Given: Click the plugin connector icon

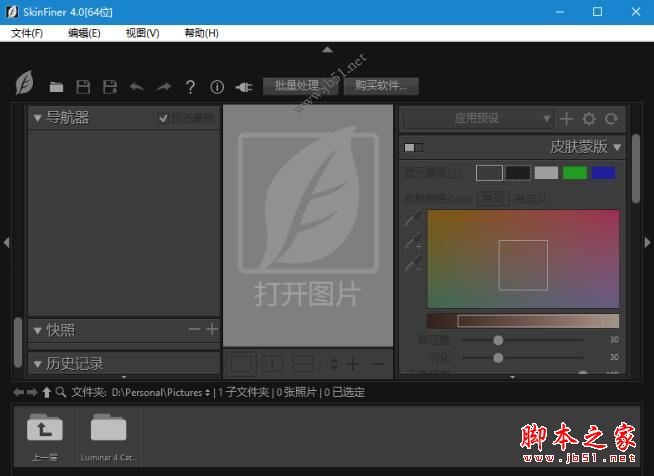Looking at the screenshot, I should click(244, 87).
